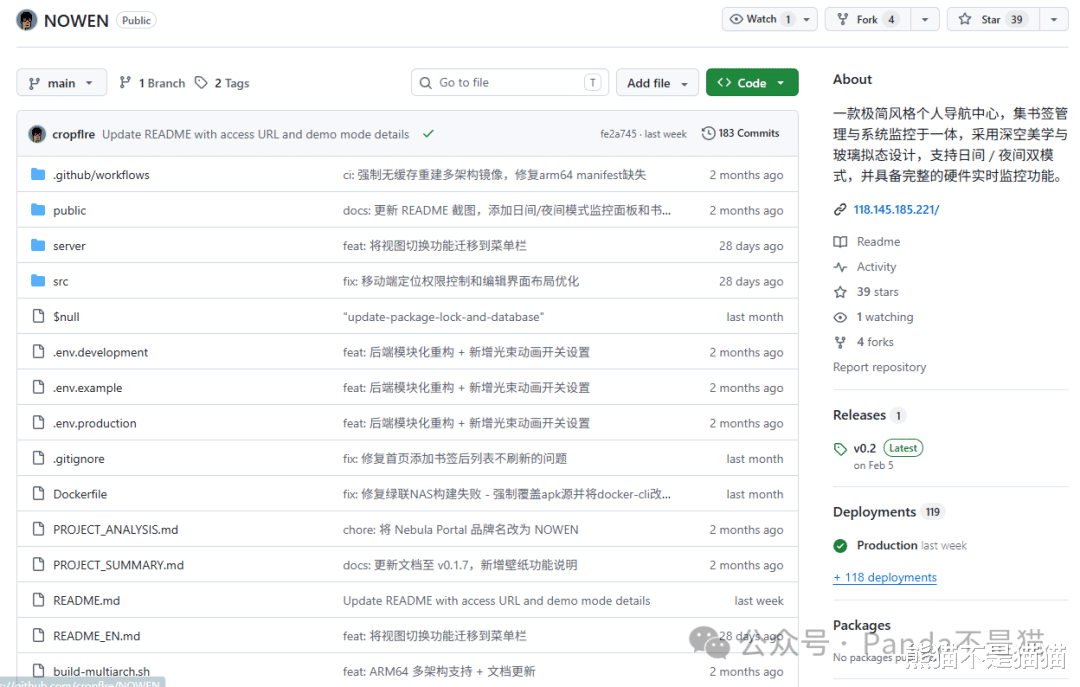This screenshot has height=687, width=1080.
Task: Click the eye icon beside 1 watching
Action: [840, 317]
